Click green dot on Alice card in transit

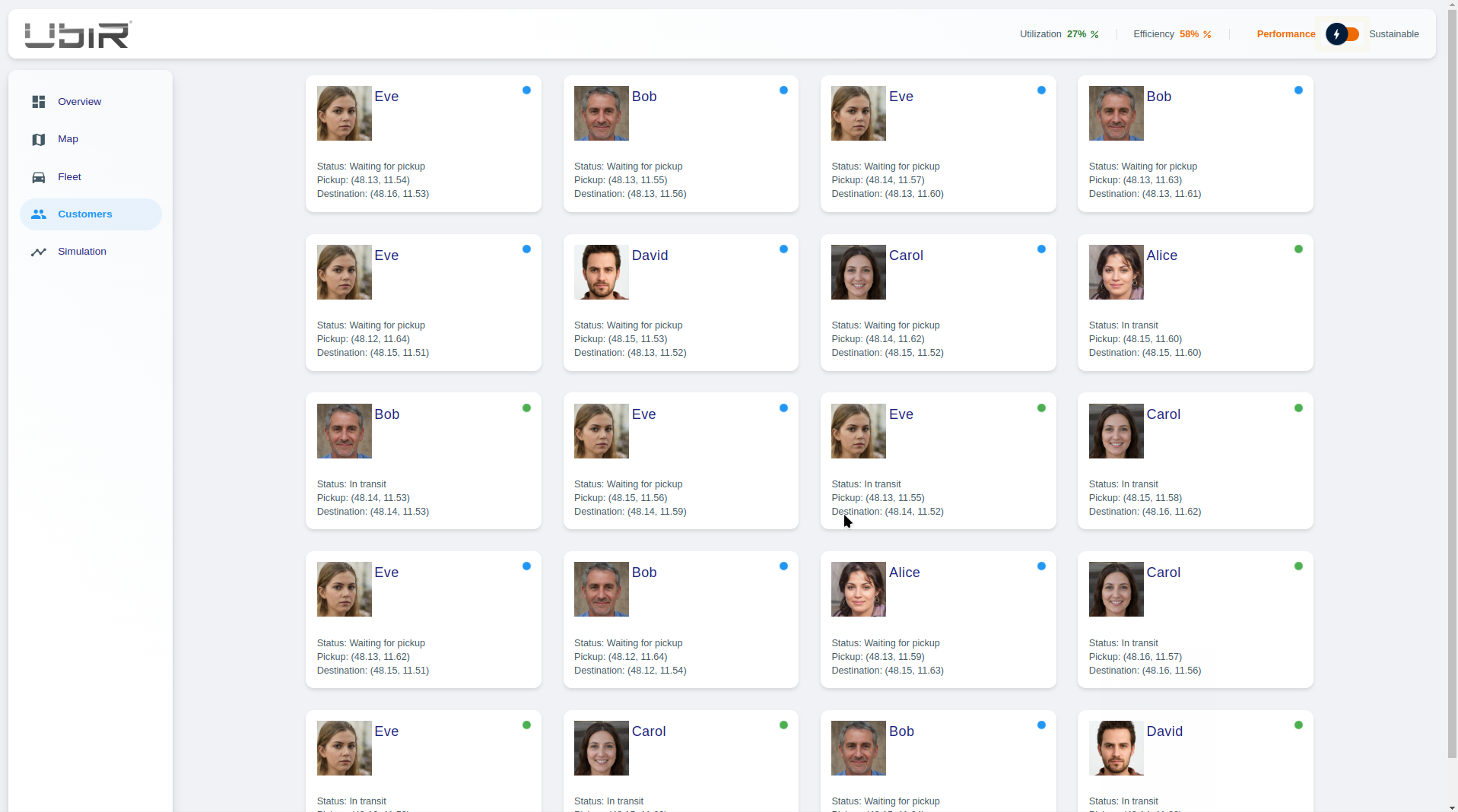(x=1298, y=249)
